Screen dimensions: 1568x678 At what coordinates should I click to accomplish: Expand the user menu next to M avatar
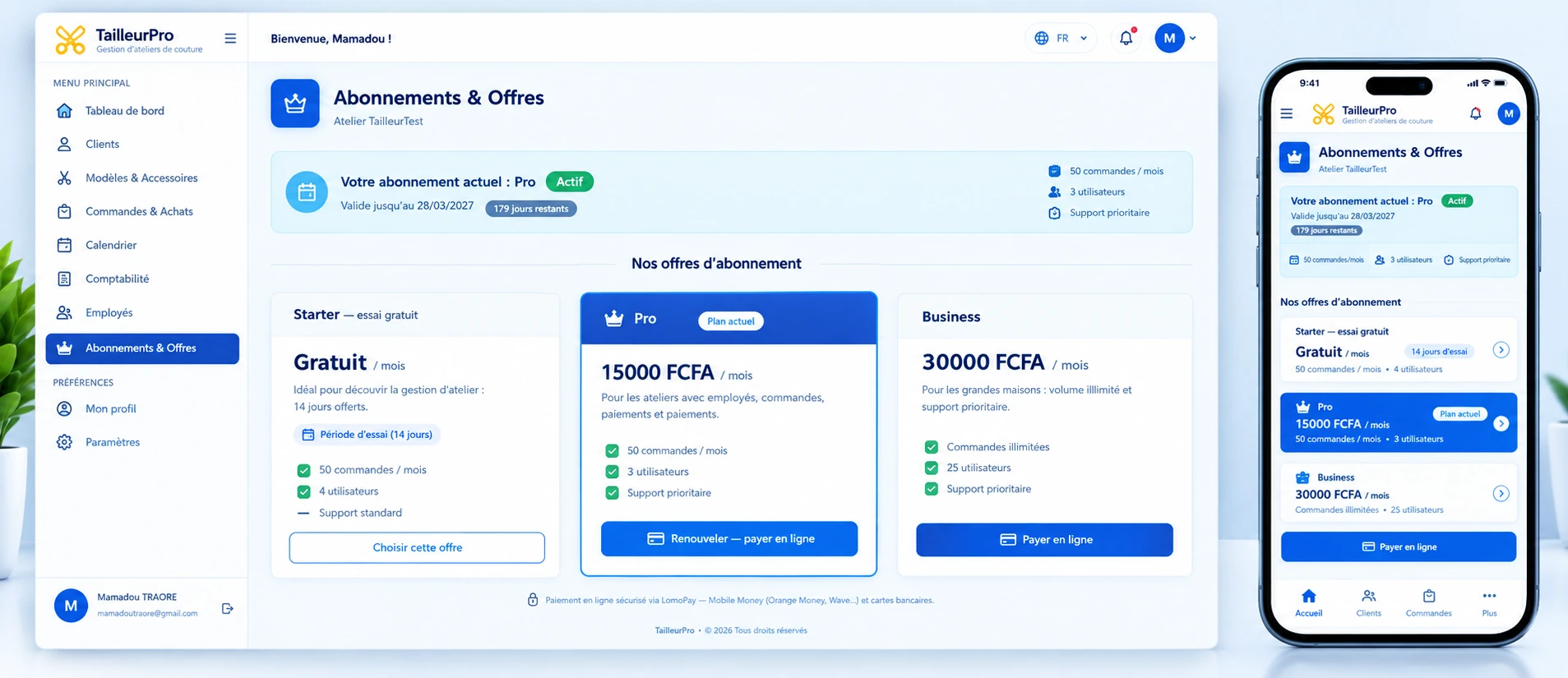point(1193,38)
